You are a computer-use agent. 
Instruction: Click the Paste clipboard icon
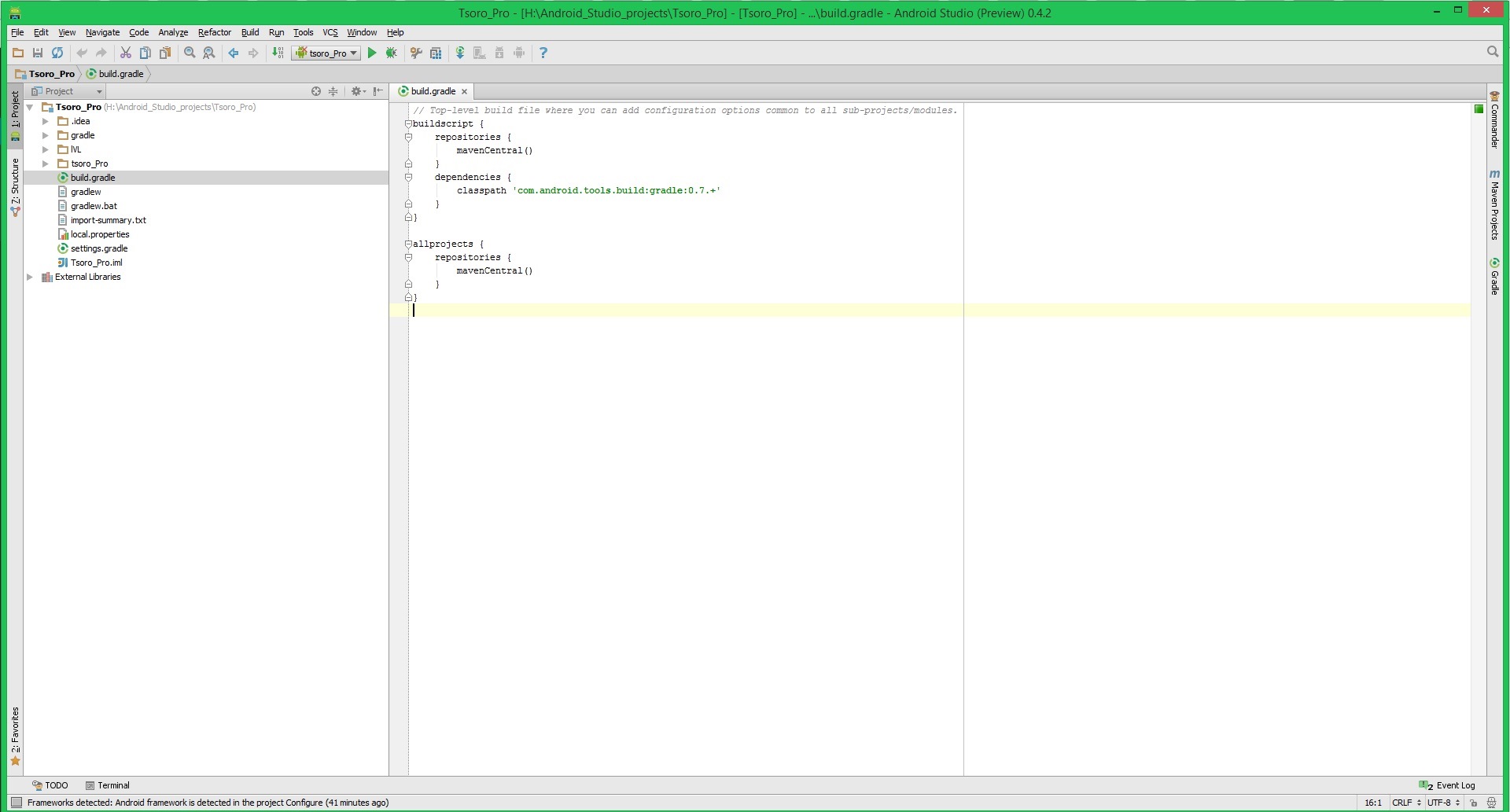165,53
